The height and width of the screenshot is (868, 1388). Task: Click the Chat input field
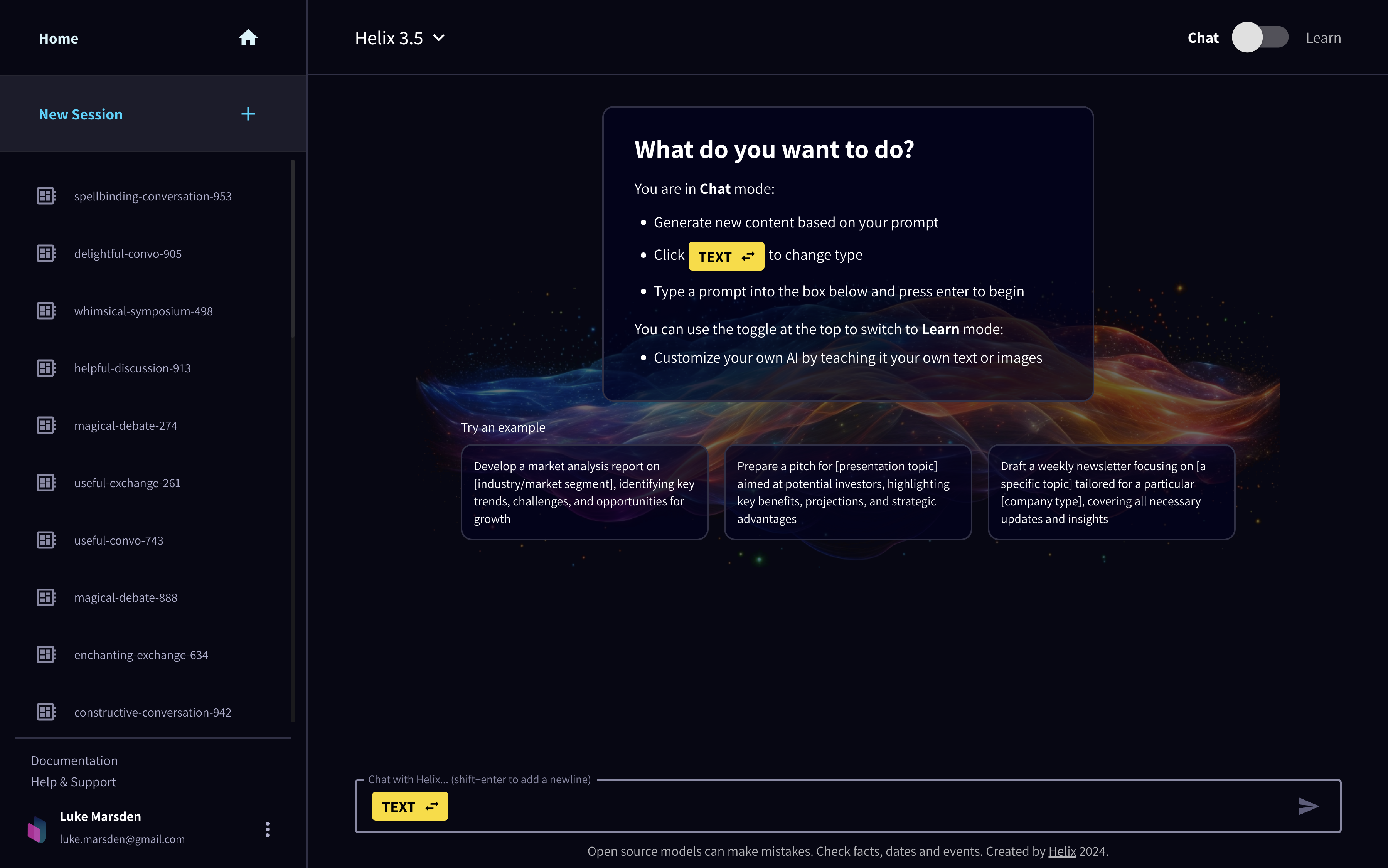[848, 806]
